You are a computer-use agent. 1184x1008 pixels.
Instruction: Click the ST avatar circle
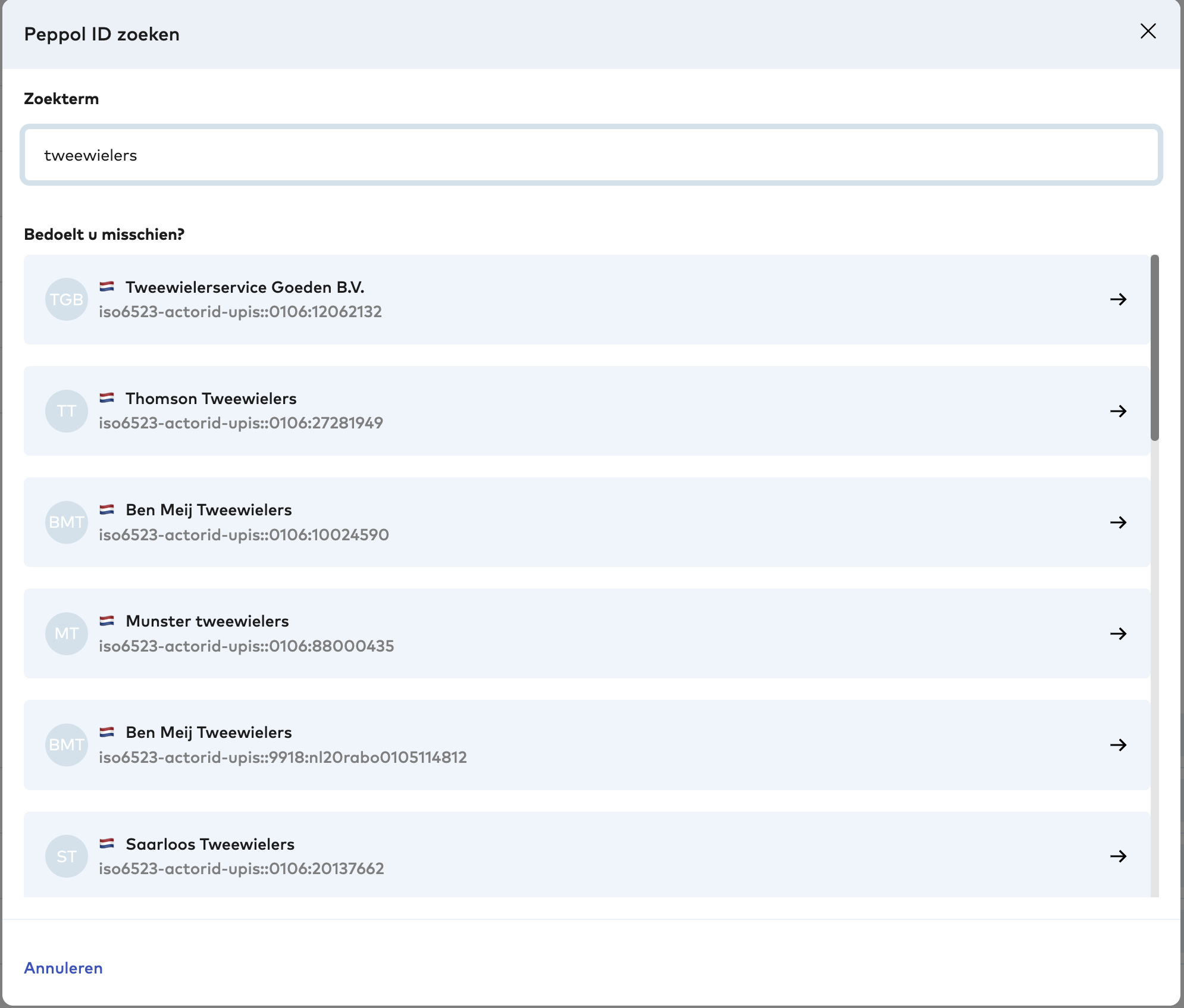tap(67, 856)
